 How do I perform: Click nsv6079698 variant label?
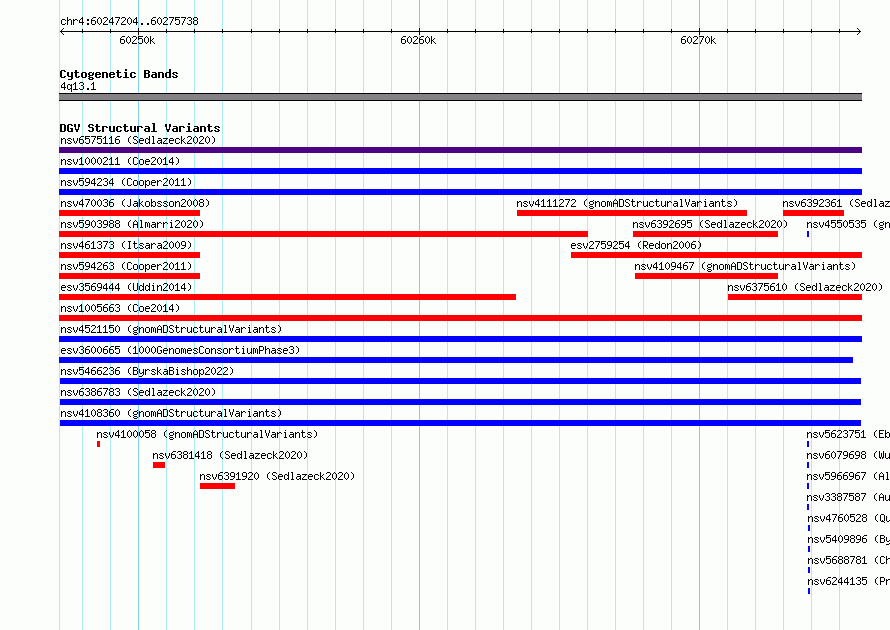[x=848, y=455]
